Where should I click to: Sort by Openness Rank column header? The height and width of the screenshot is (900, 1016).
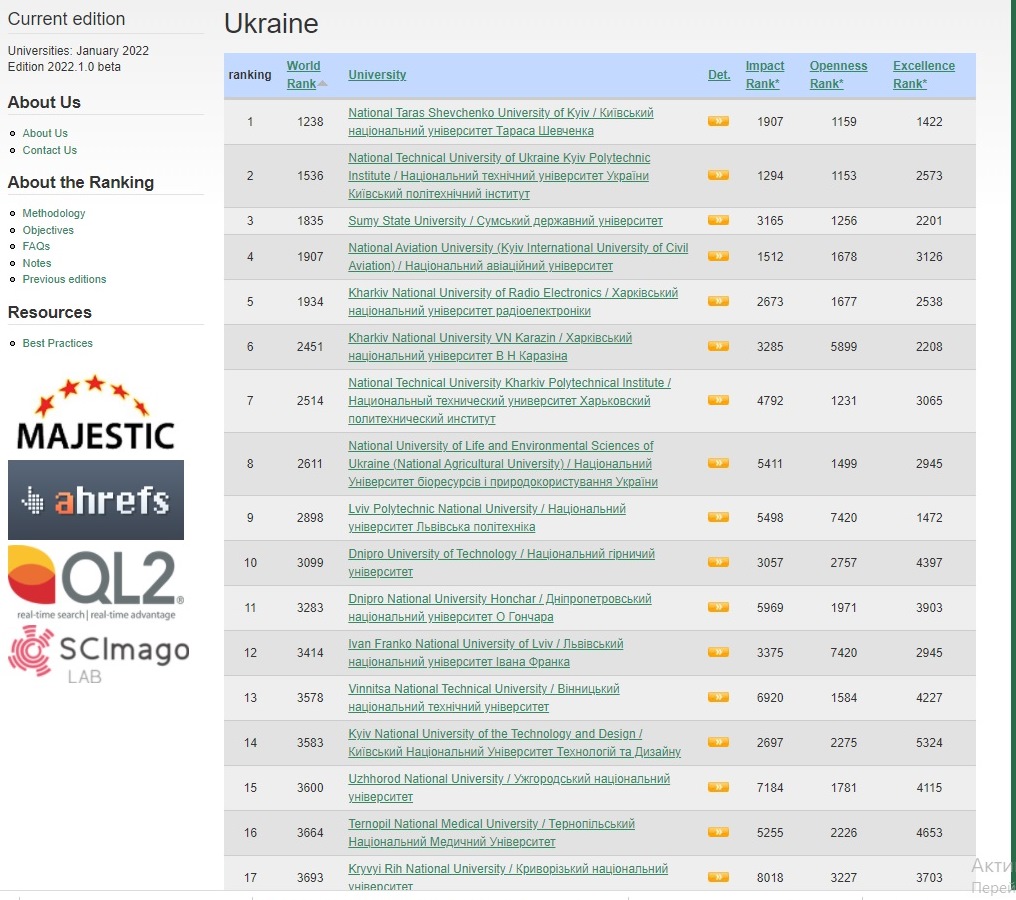click(x=838, y=75)
